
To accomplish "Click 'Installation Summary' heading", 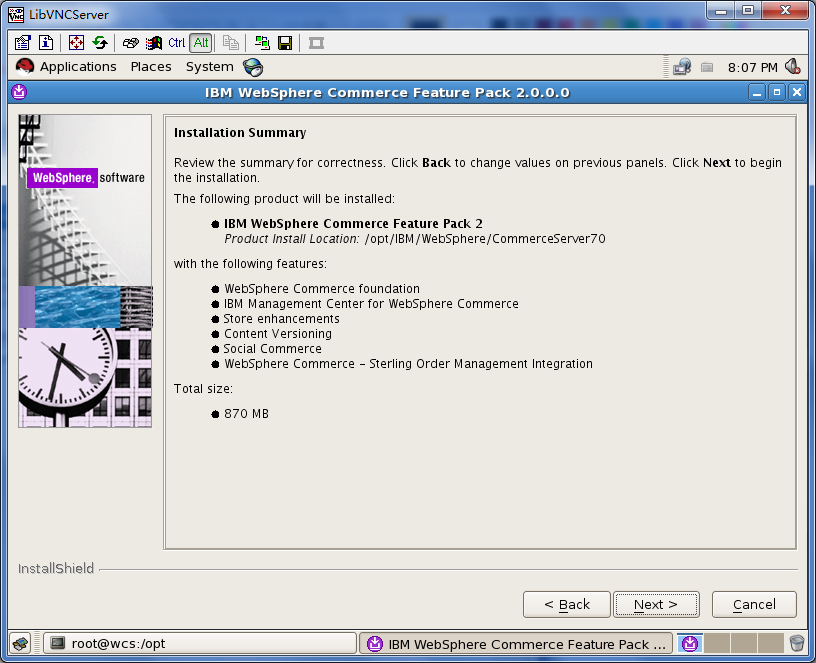I will pos(240,133).
